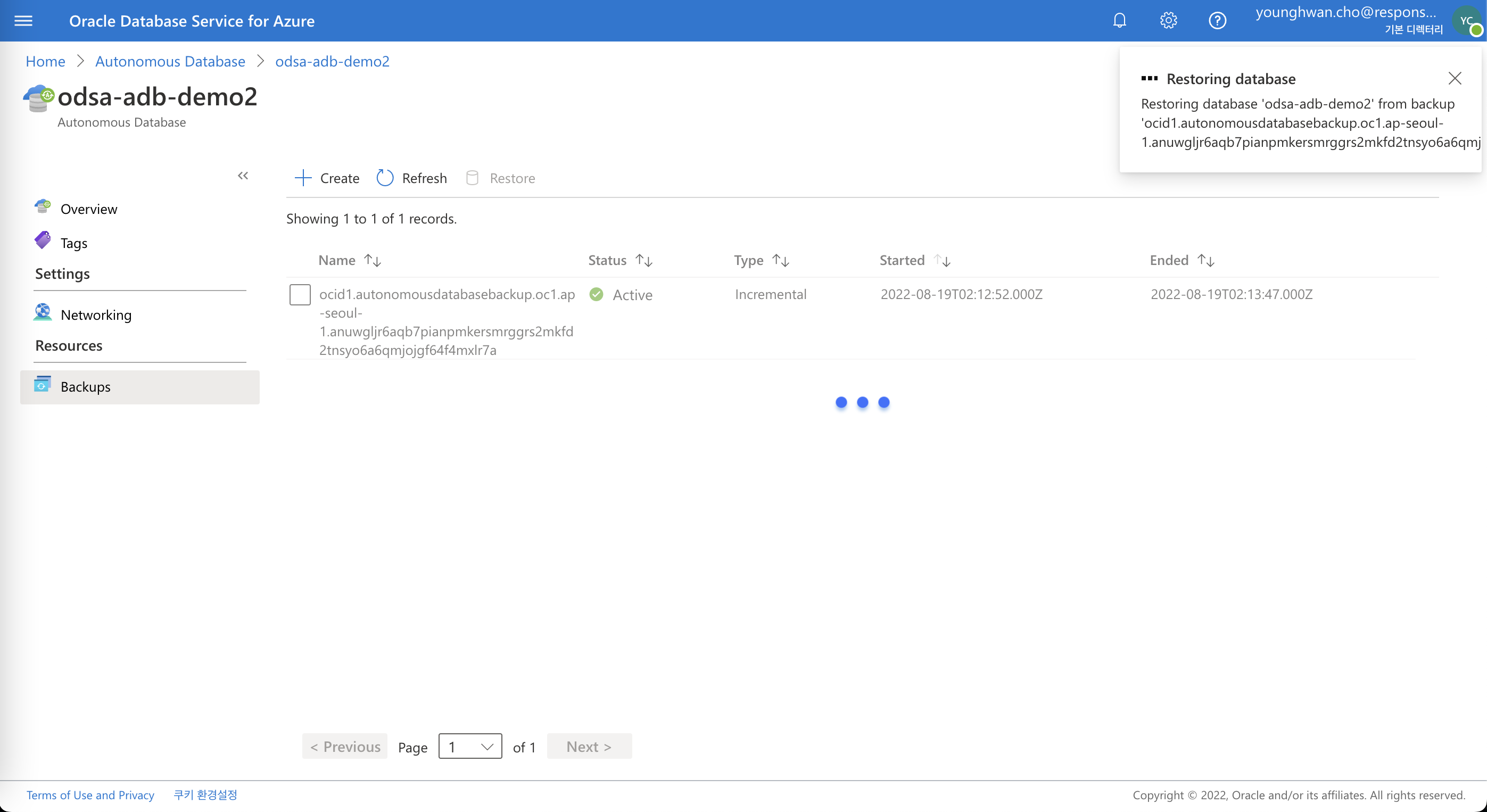Viewport: 1487px width, 812px height.
Task: Open the help question mark icon
Action: coord(1217,21)
